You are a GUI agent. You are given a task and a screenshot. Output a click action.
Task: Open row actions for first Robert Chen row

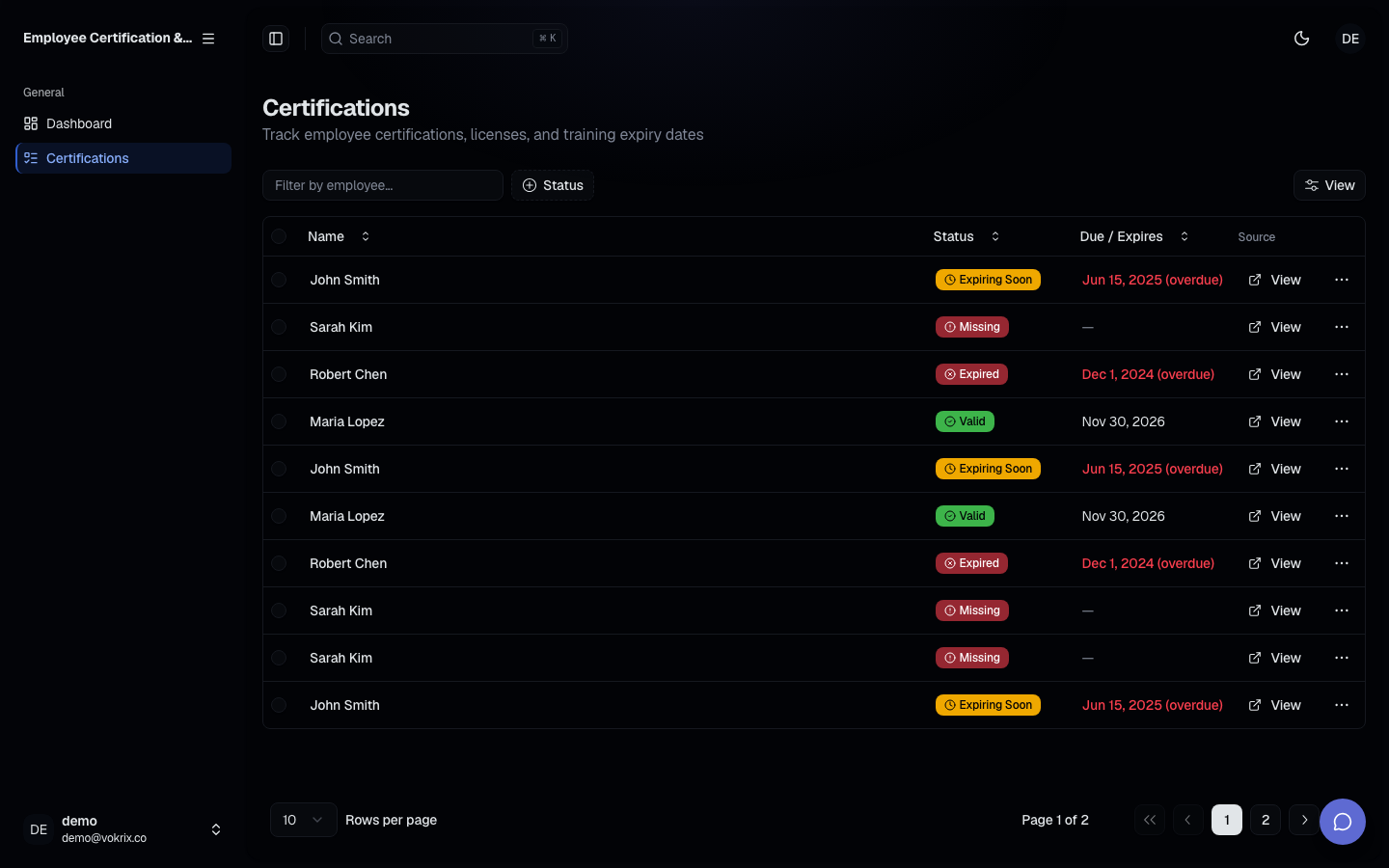point(1342,374)
